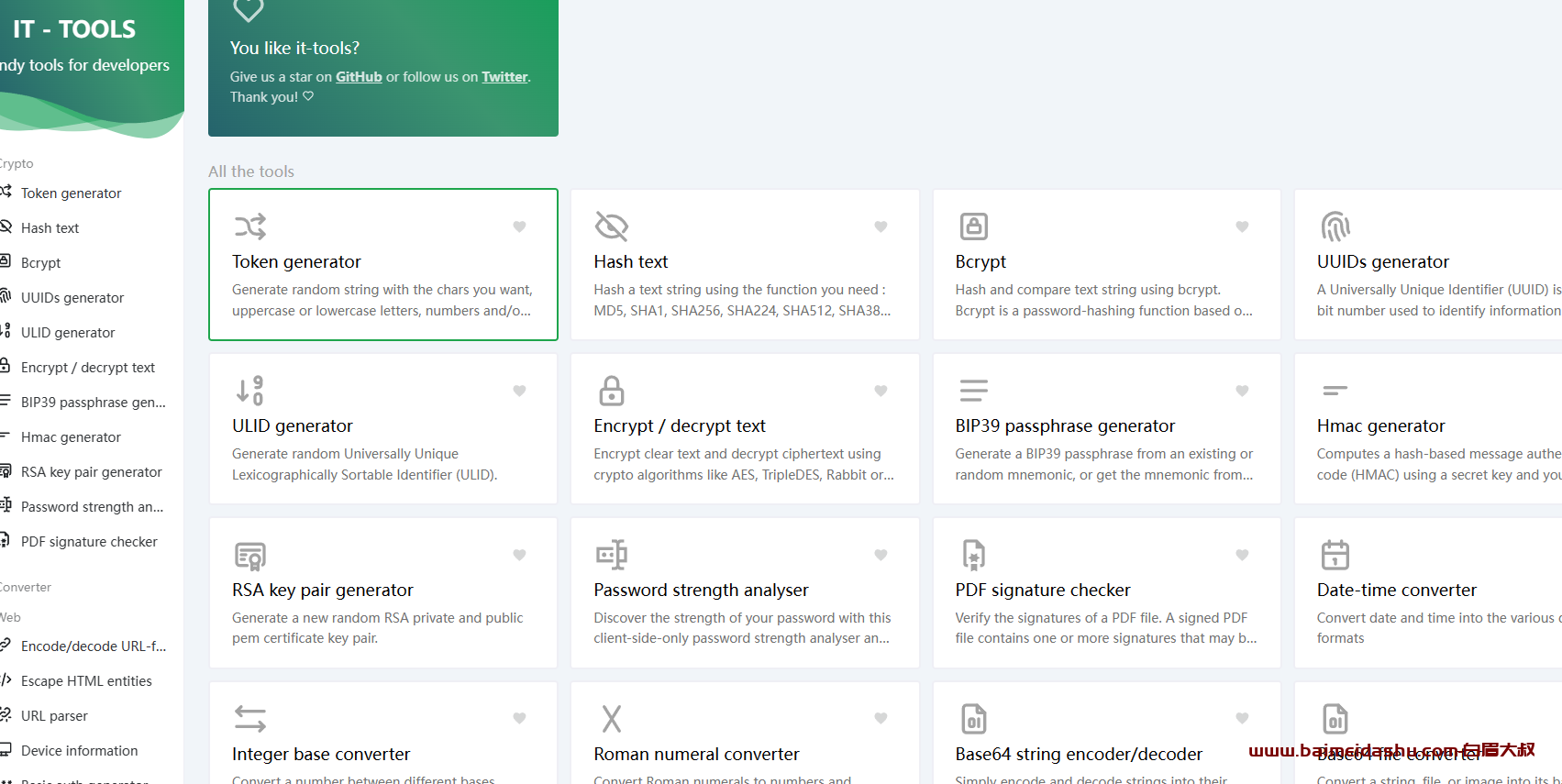Click the IT - TOOLS logo heading

click(x=73, y=29)
